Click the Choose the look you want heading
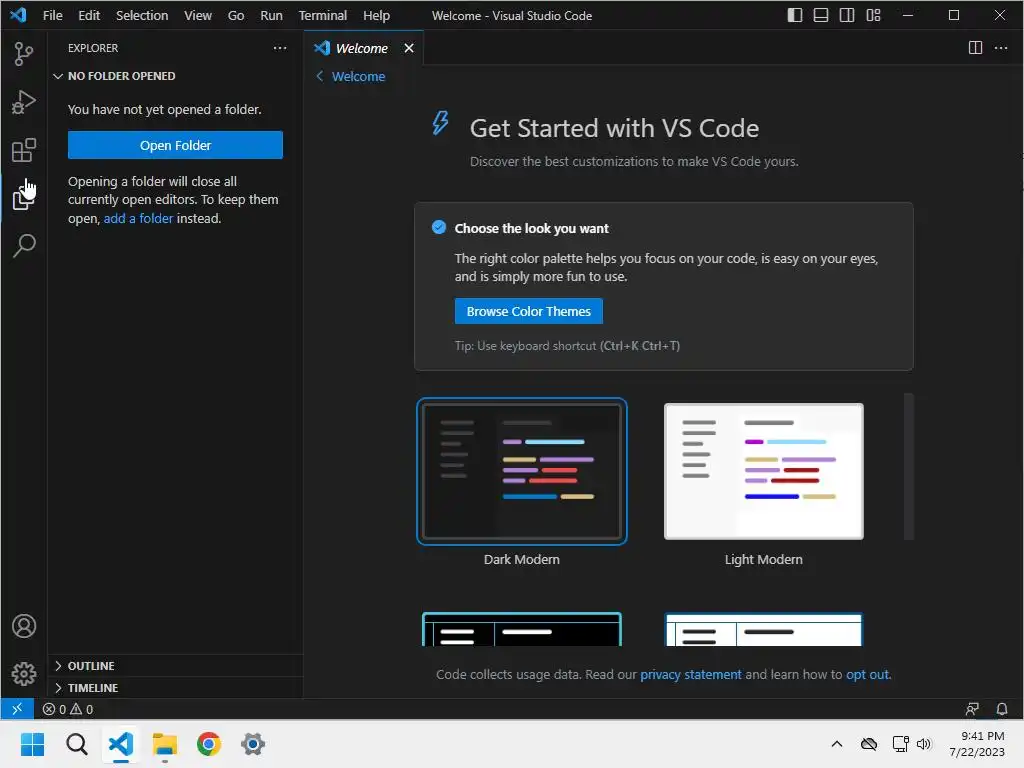This screenshot has width=1024, height=768. pyautogui.click(x=532, y=229)
